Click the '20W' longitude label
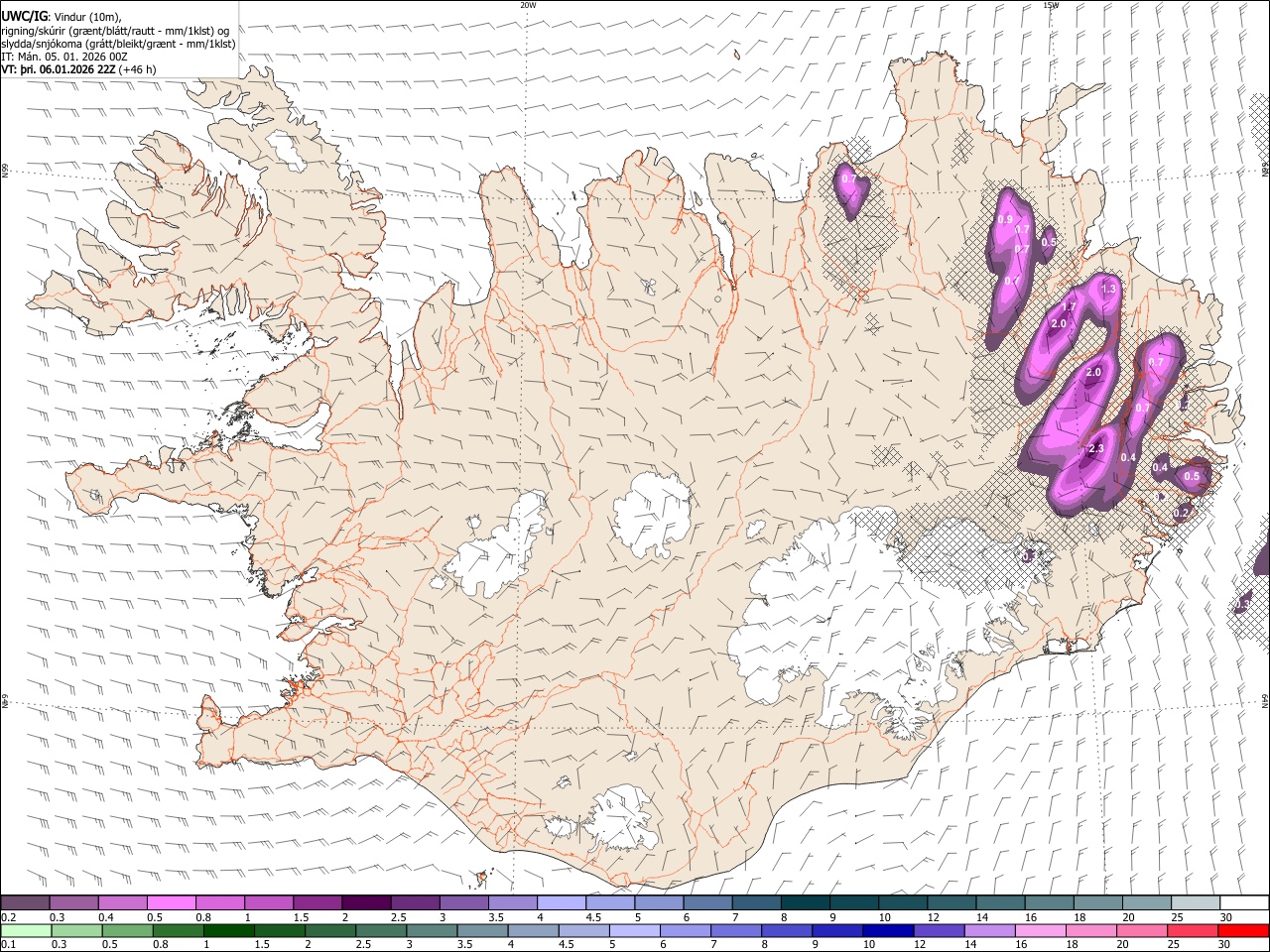The width and height of the screenshot is (1270, 952). pos(528,5)
